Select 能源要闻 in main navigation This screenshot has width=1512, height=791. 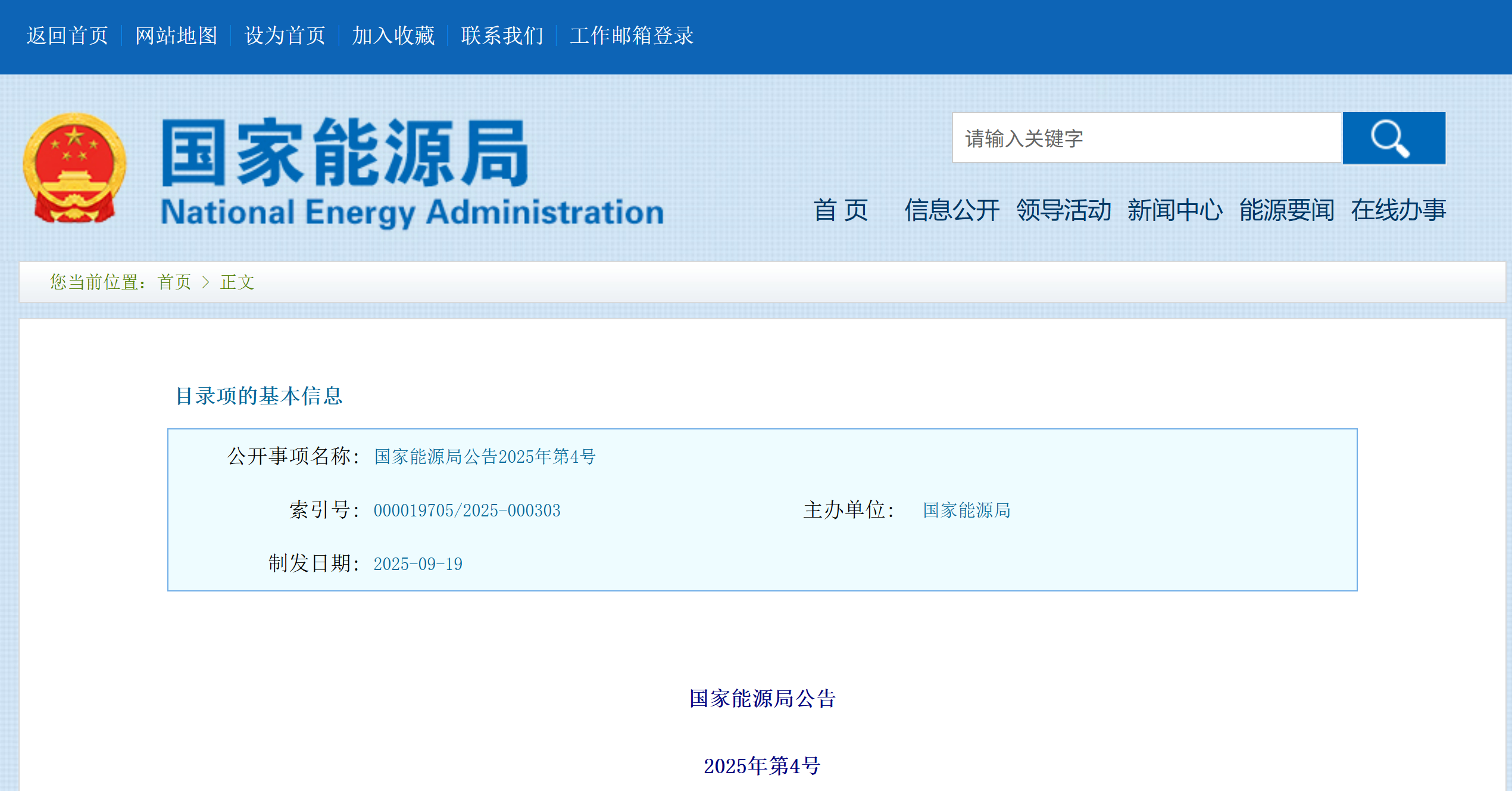click(x=1286, y=210)
